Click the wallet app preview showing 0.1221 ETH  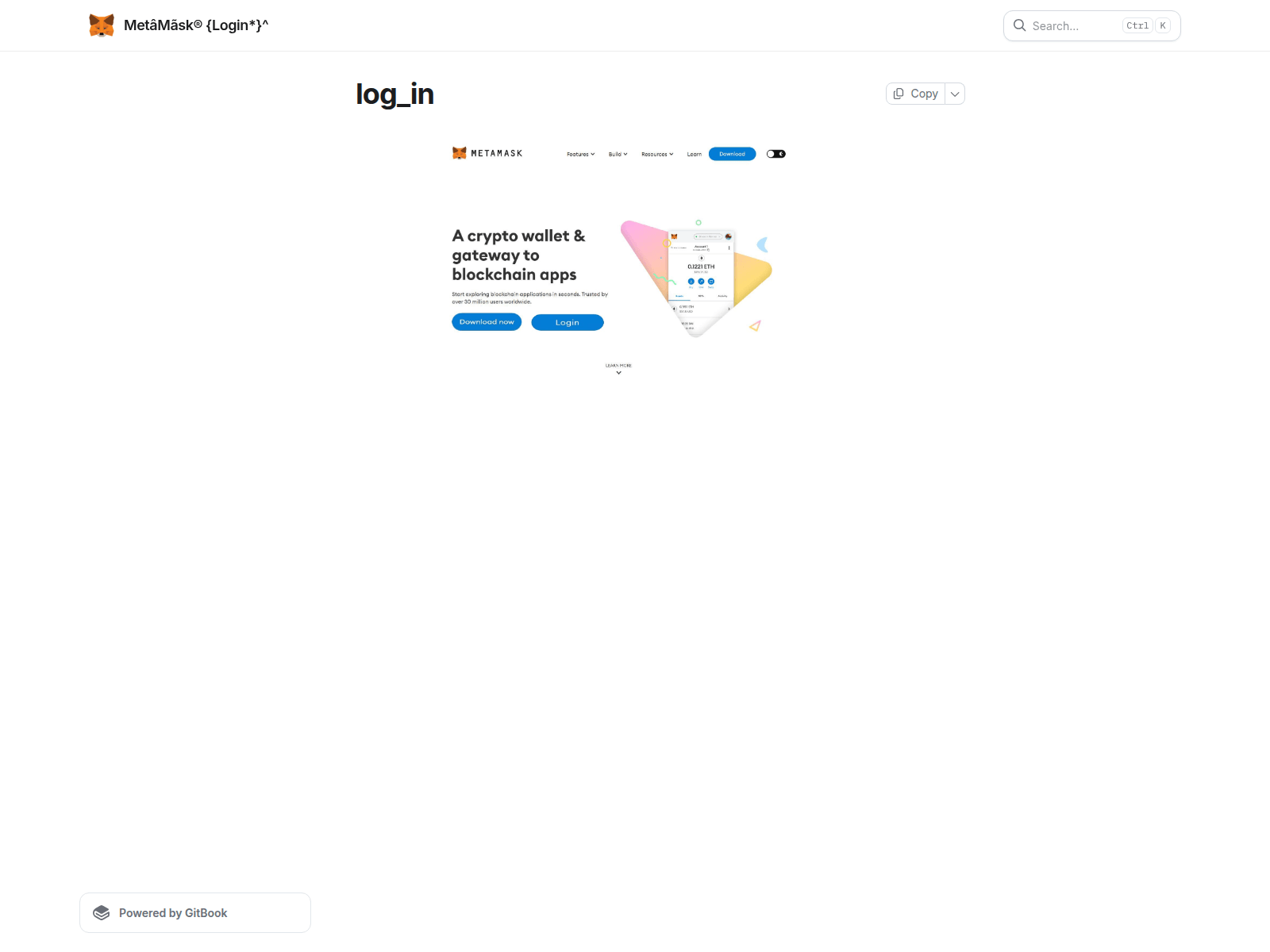pos(700,274)
